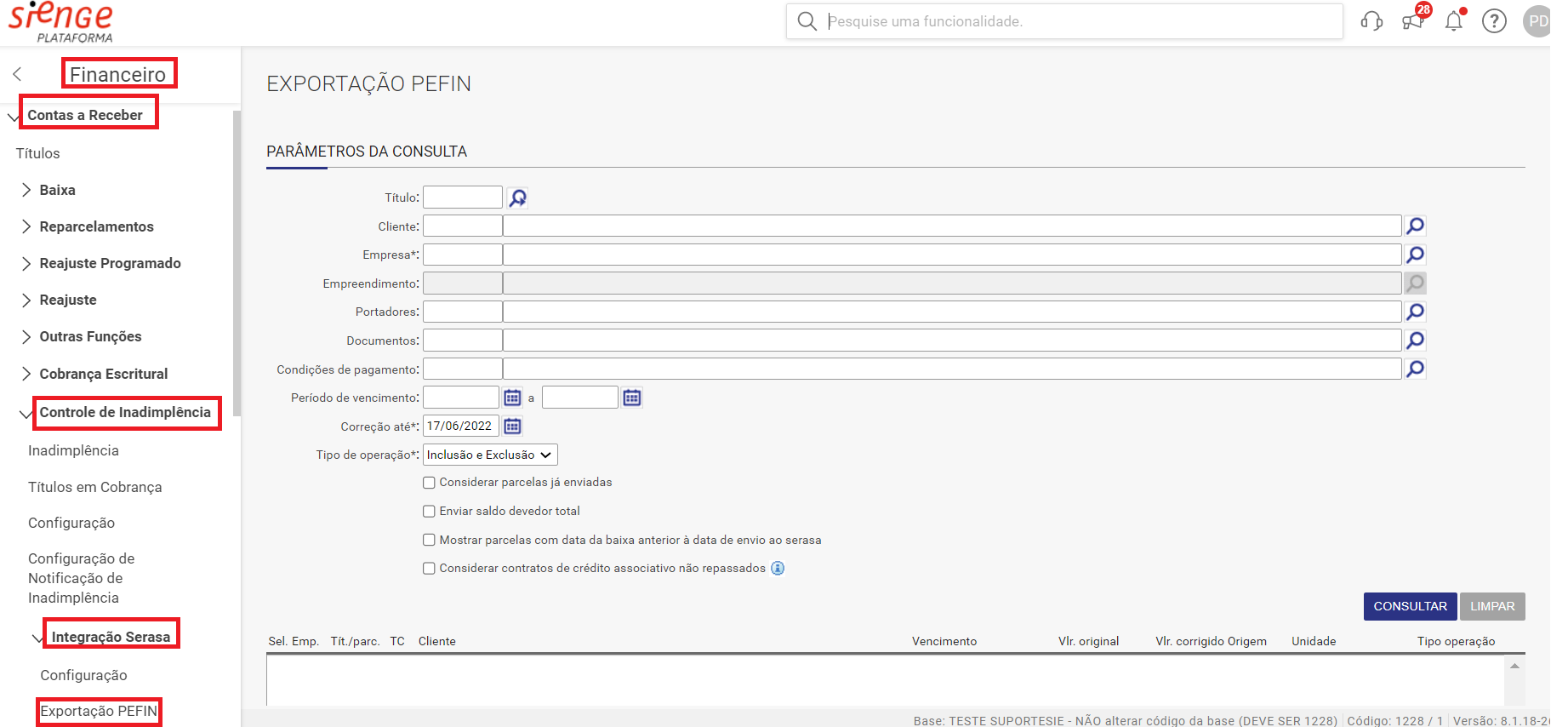The image size is (1568, 727).
Task: Click the Condições de pagamento search magnifier
Action: [1415, 369]
